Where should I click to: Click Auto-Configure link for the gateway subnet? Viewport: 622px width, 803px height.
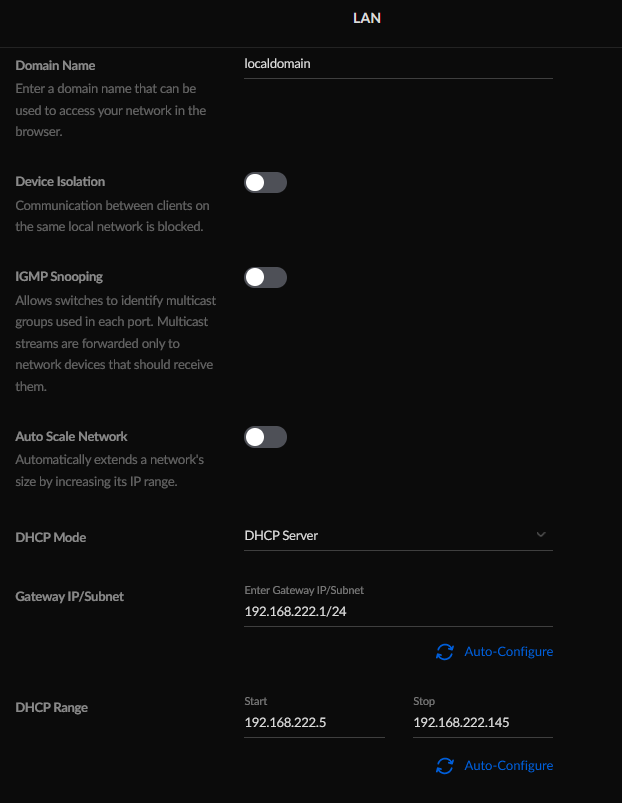click(x=508, y=651)
